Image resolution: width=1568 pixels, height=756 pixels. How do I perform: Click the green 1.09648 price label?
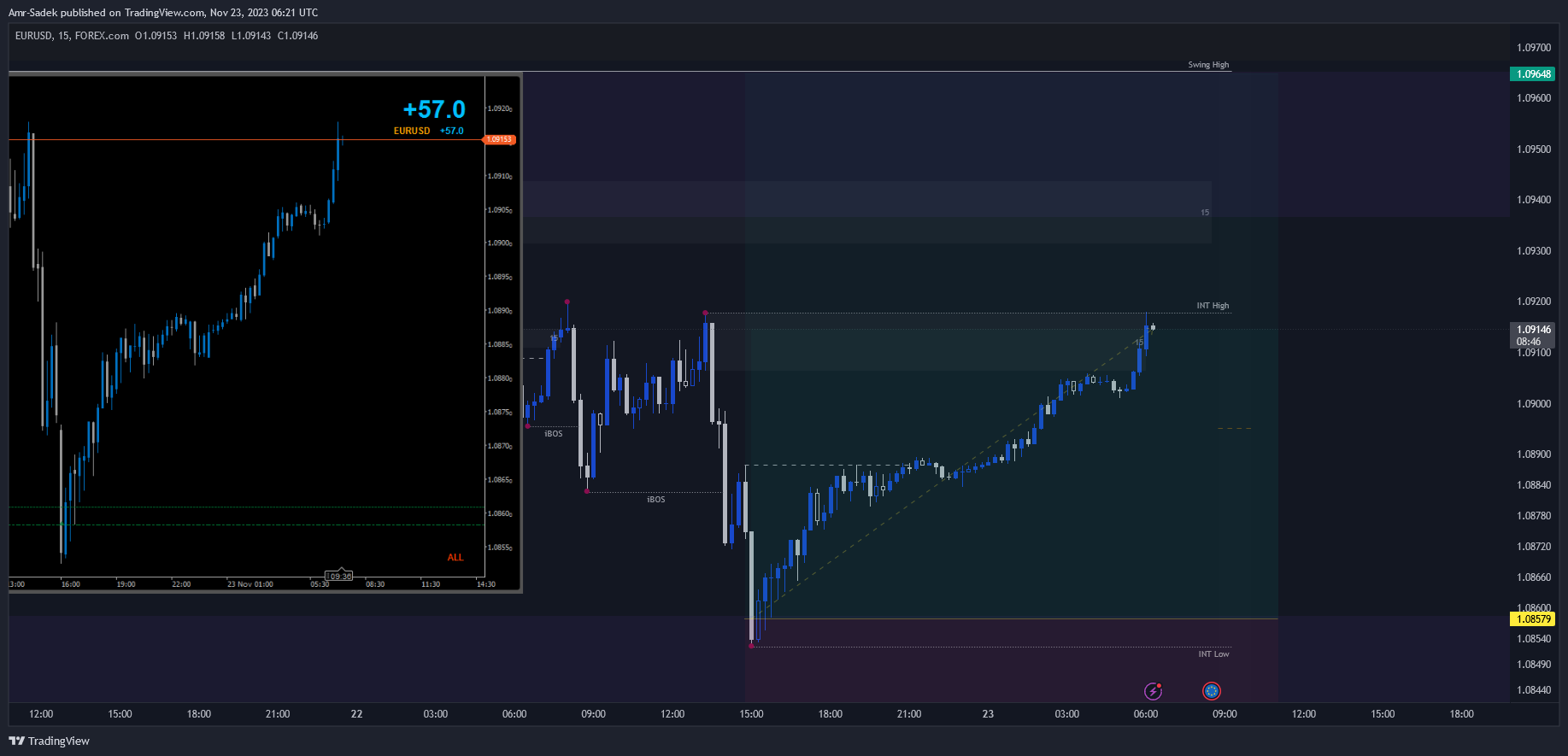point(1533,74)
